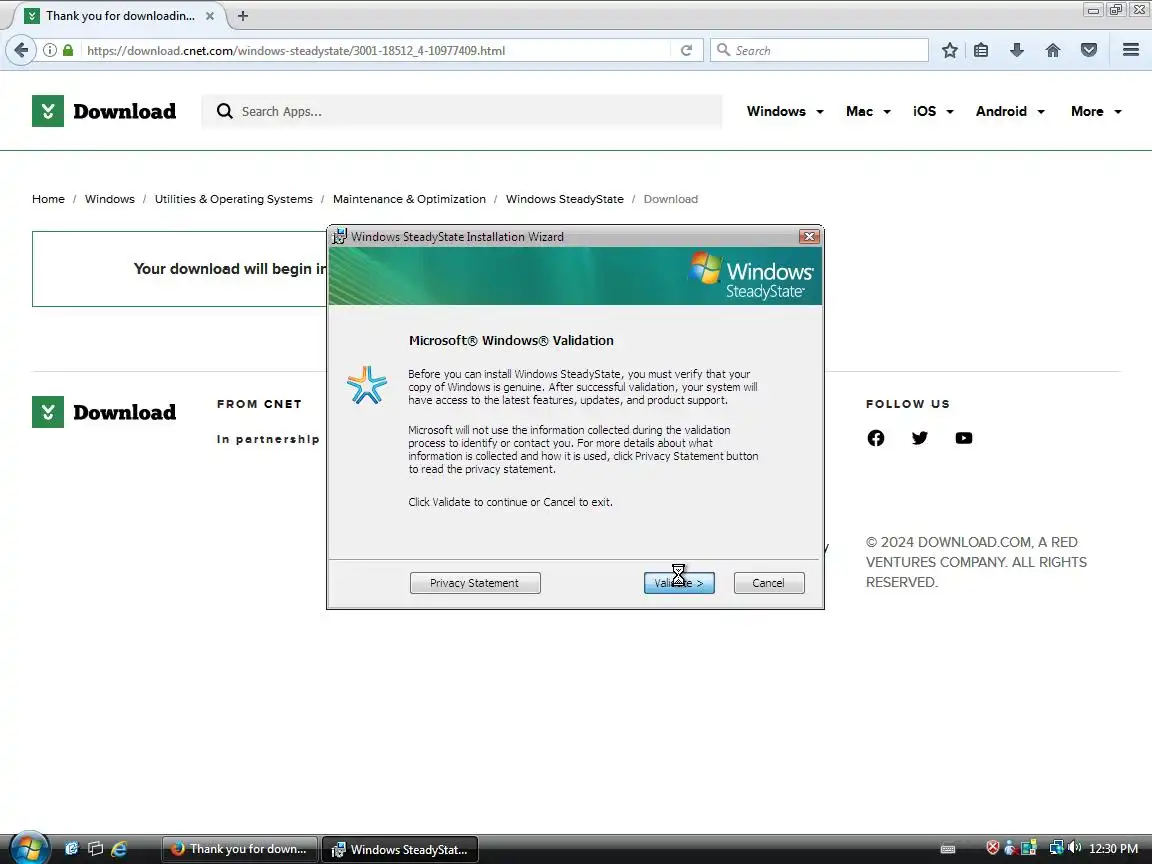Click the site information icon in the URL bar

[x=49, y=50]
